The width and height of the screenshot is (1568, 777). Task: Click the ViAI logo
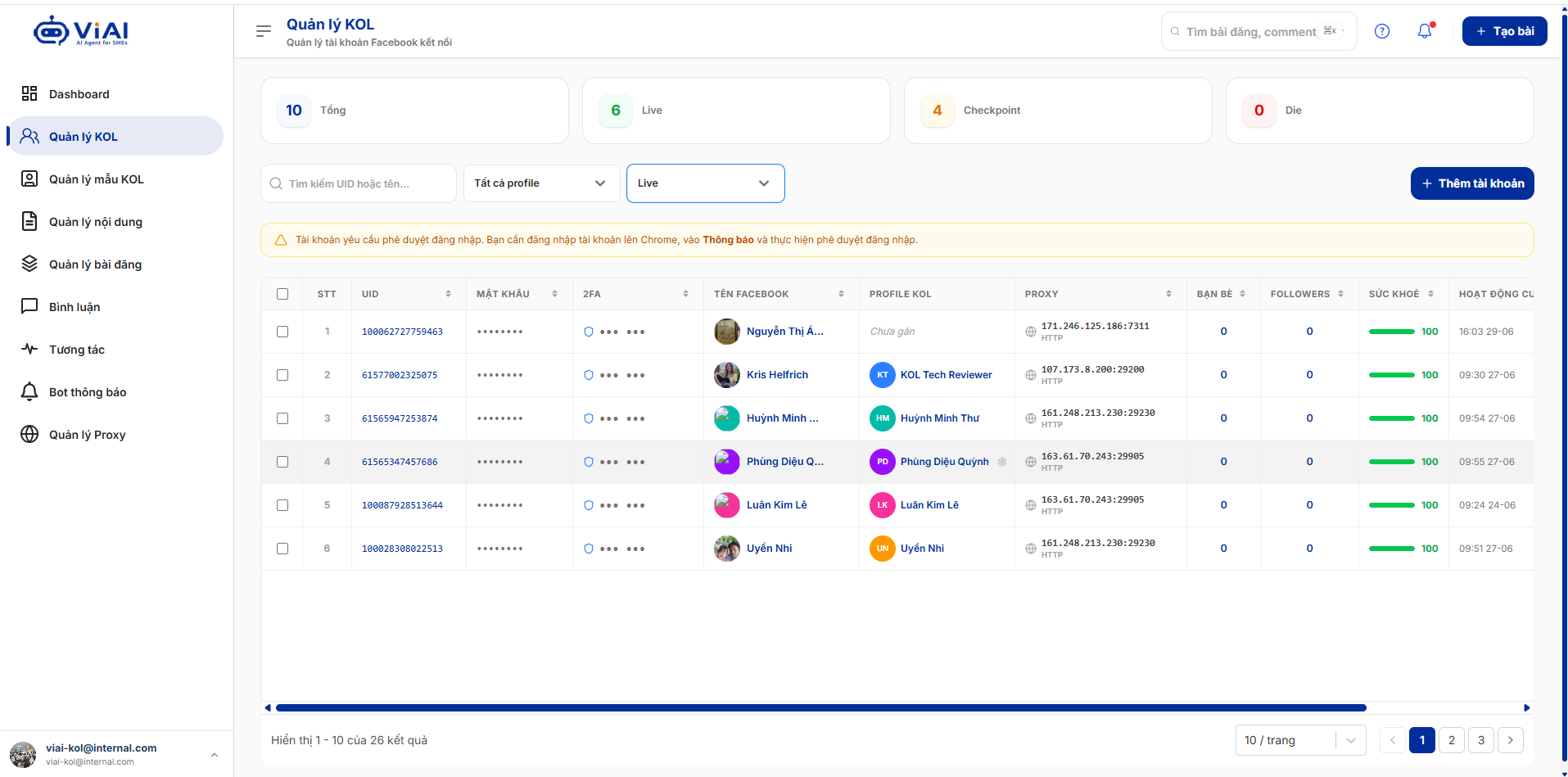tap(80, 31)
